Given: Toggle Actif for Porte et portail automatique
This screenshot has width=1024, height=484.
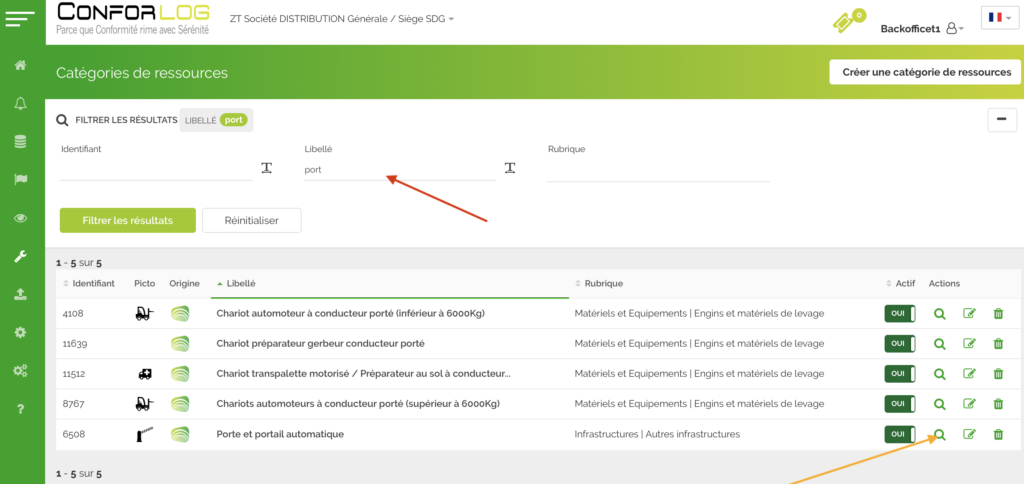Looking at the screenshot, I should (x=900, y=434).
